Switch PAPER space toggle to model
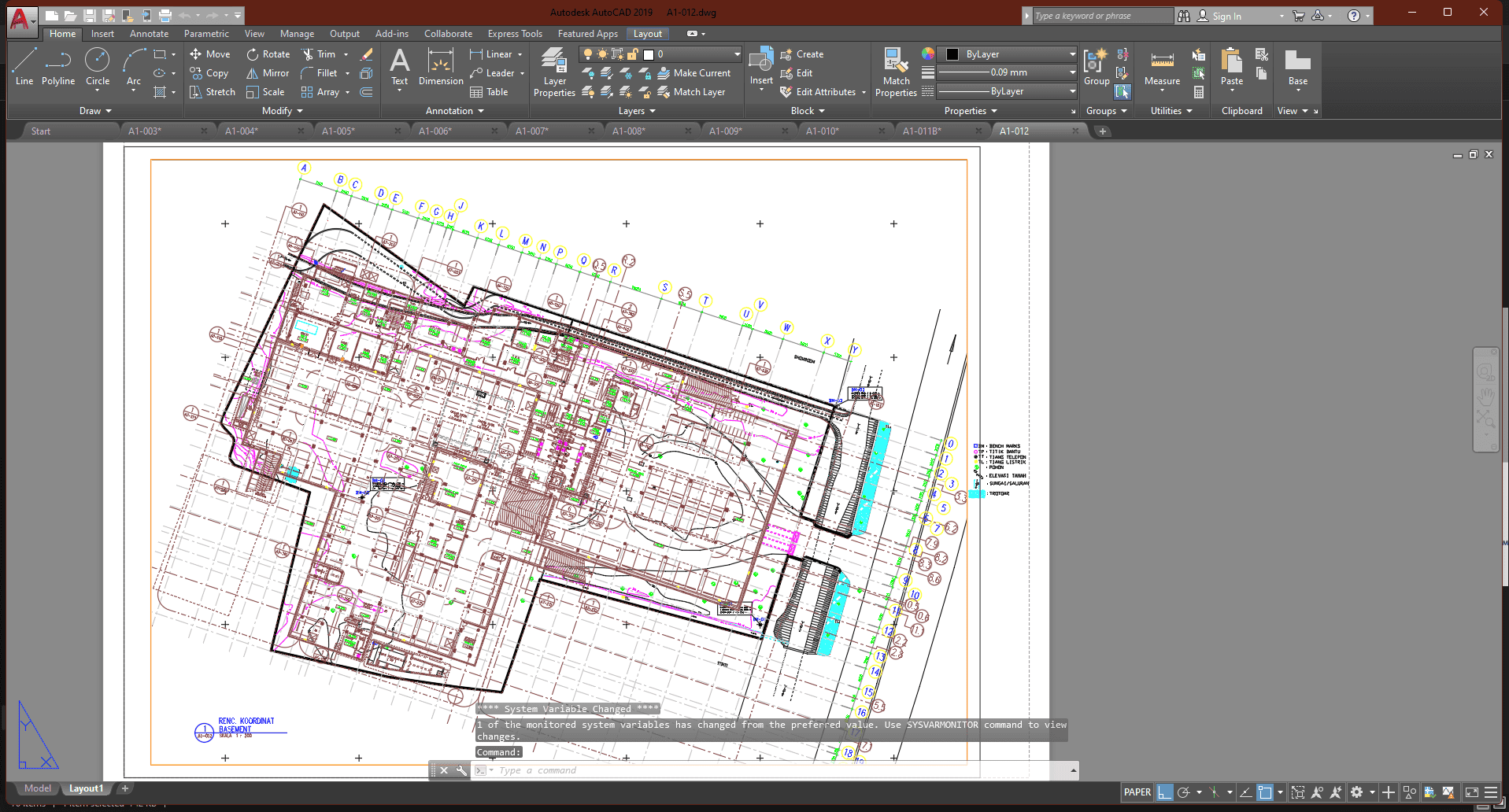Screen dimensions: 1509x812 1137,792
